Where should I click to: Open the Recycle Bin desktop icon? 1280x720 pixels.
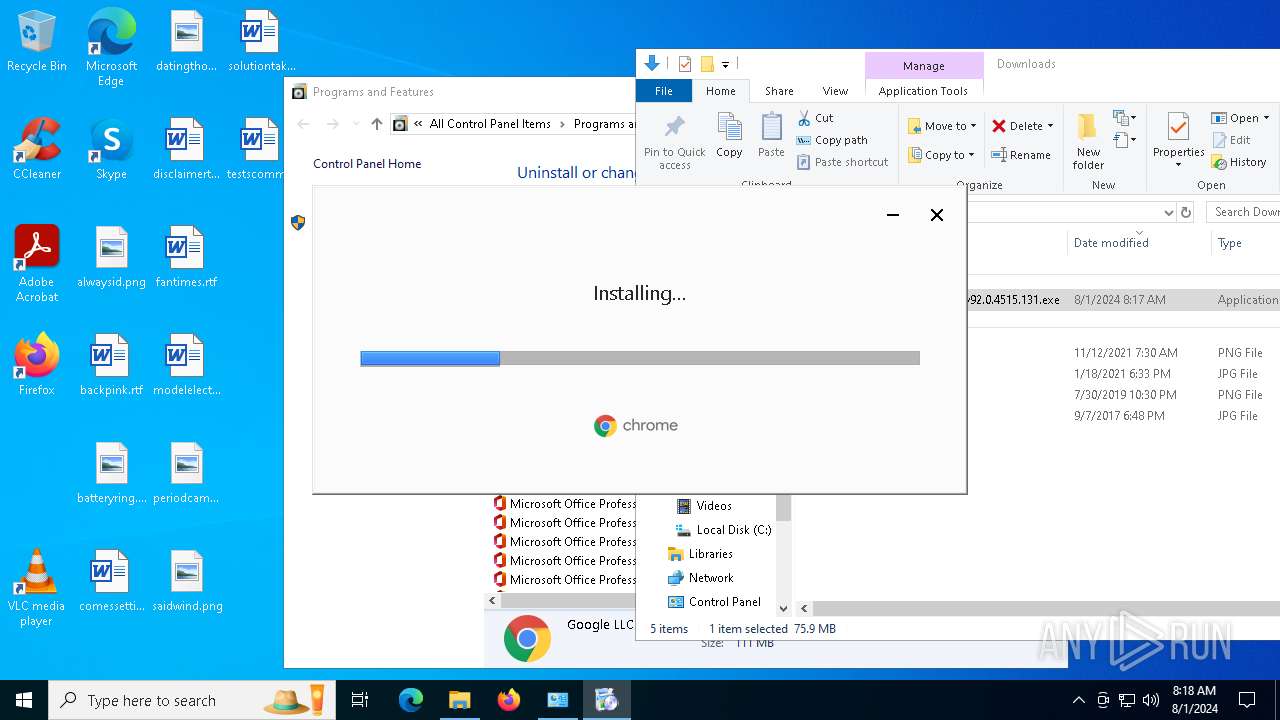coord(37,42)
